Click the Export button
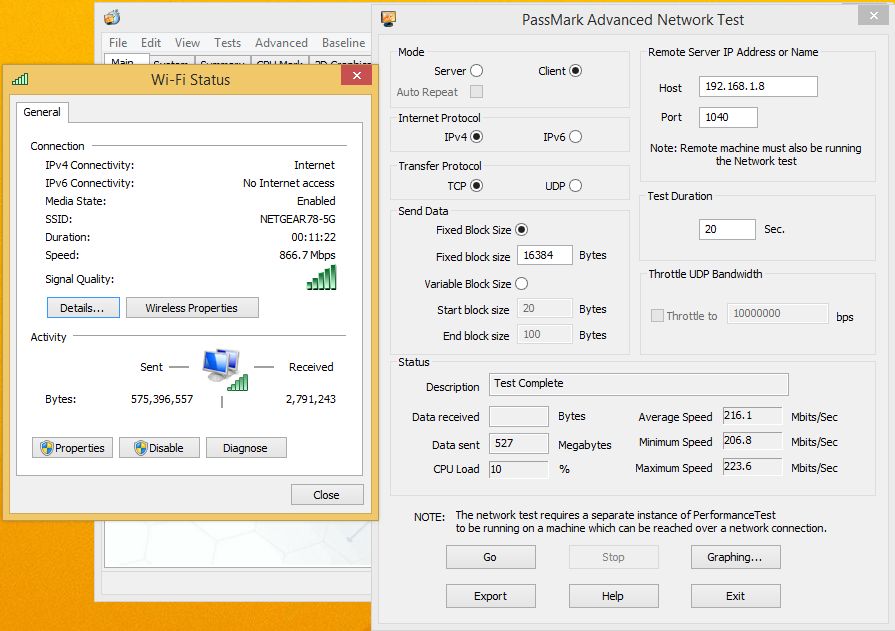Image resolution: width=895 pixels, height=631 pixels. click(x=491, y=596)
